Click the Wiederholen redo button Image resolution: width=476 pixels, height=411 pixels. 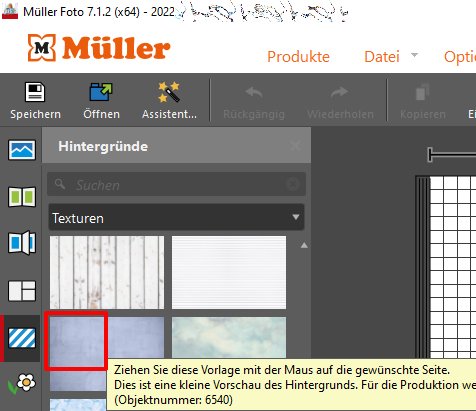(340, 103)
